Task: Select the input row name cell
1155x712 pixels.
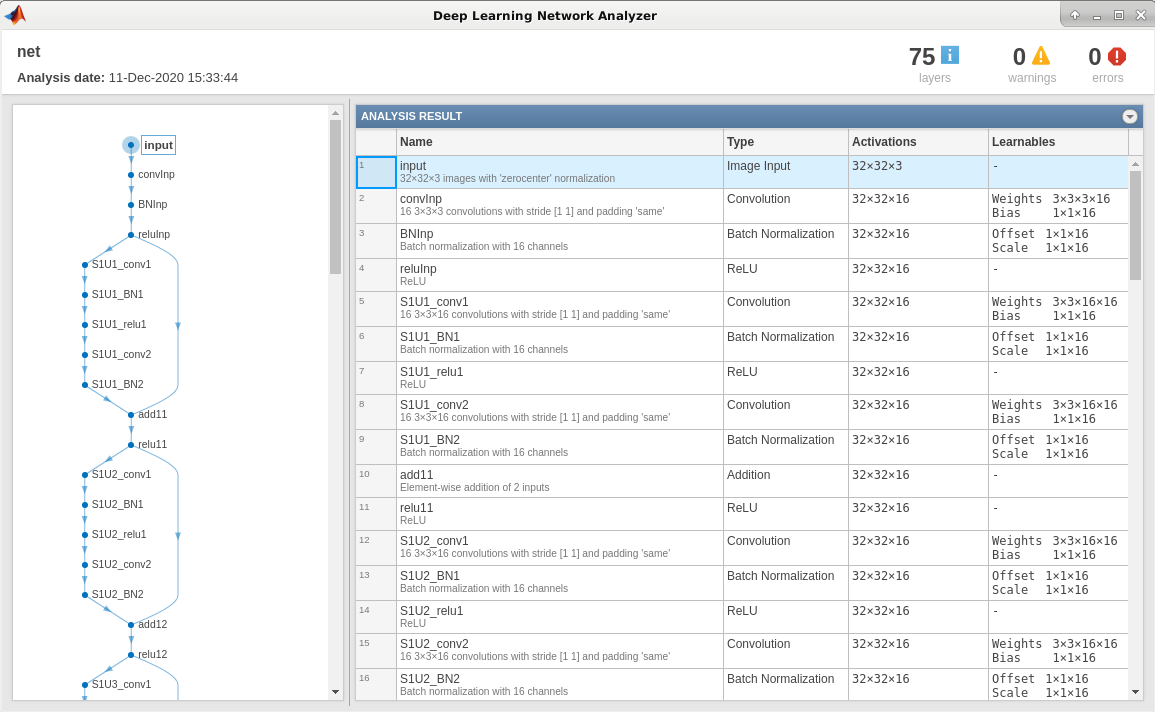Action: tap(560, 172)
